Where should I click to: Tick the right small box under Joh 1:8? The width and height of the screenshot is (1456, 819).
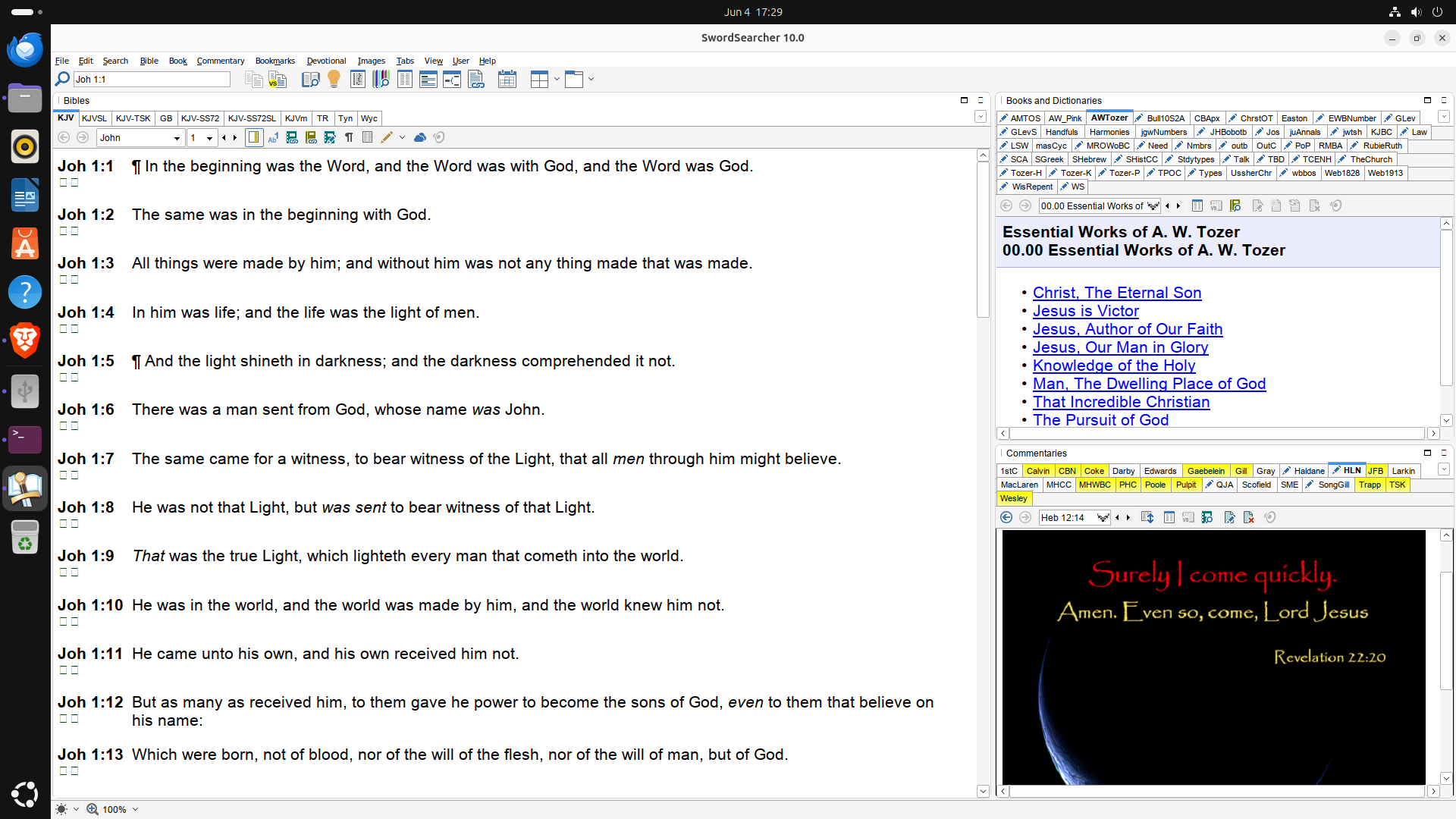[x=74, y=523]
